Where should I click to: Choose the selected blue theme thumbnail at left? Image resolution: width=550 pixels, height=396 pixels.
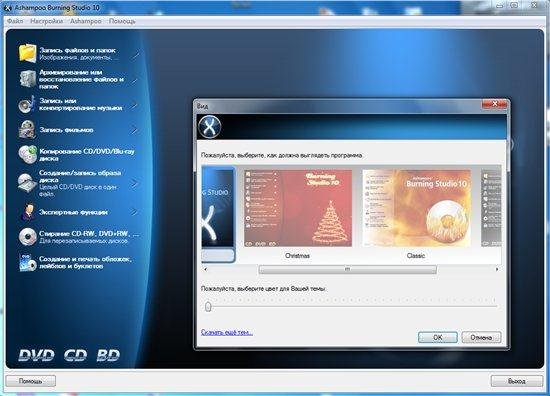[x=218, y=208]
